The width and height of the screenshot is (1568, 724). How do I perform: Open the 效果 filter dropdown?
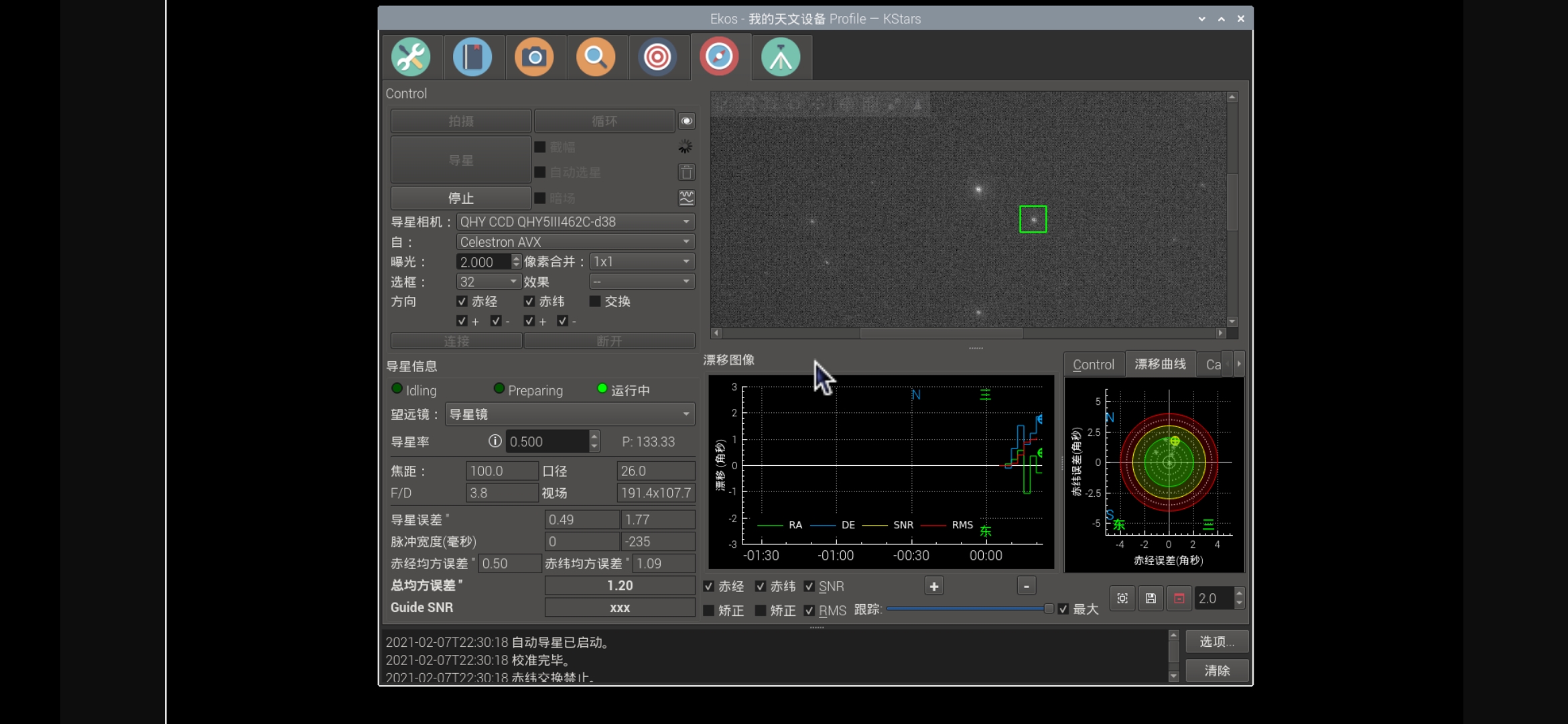(642, 282)
